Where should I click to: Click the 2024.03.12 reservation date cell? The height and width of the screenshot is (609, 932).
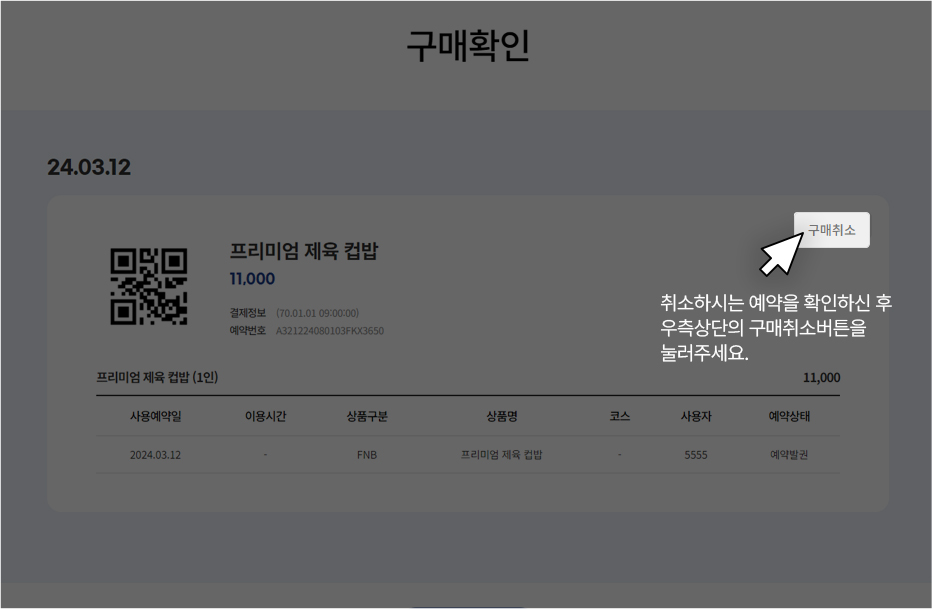click(158, 455)
